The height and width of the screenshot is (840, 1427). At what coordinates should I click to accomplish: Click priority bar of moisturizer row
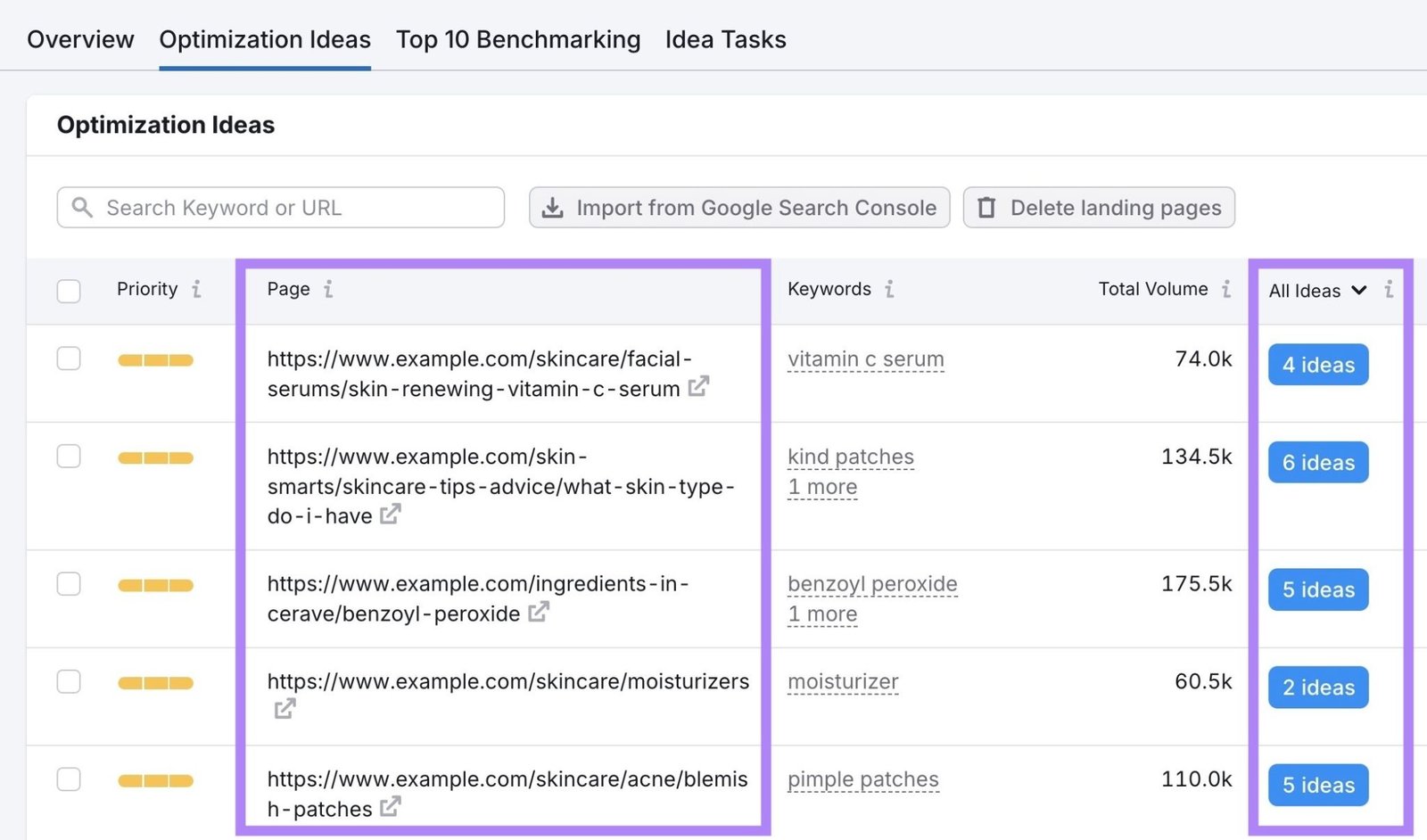point(155,683)
